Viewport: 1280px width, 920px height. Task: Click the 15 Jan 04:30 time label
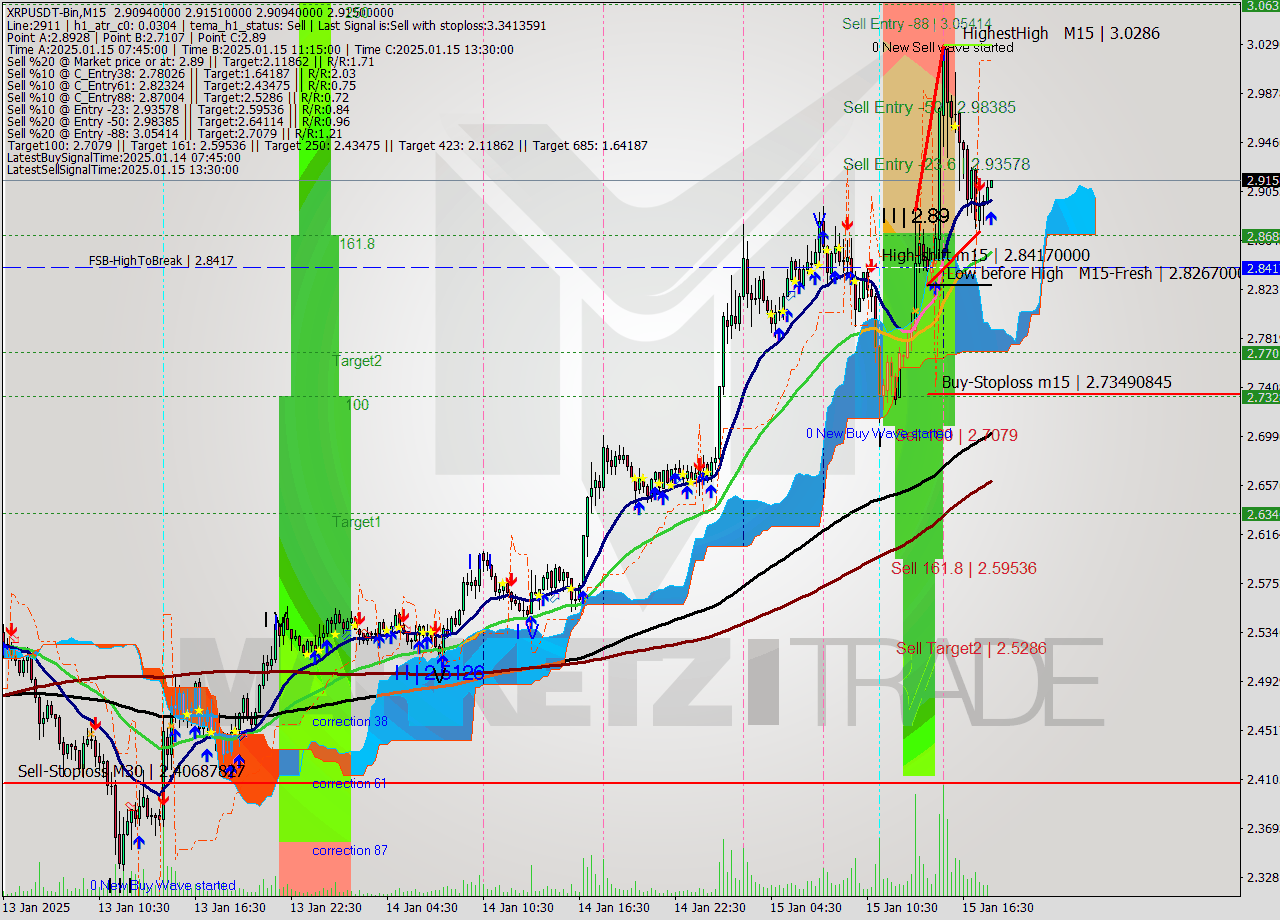click(x=806, y=907)
